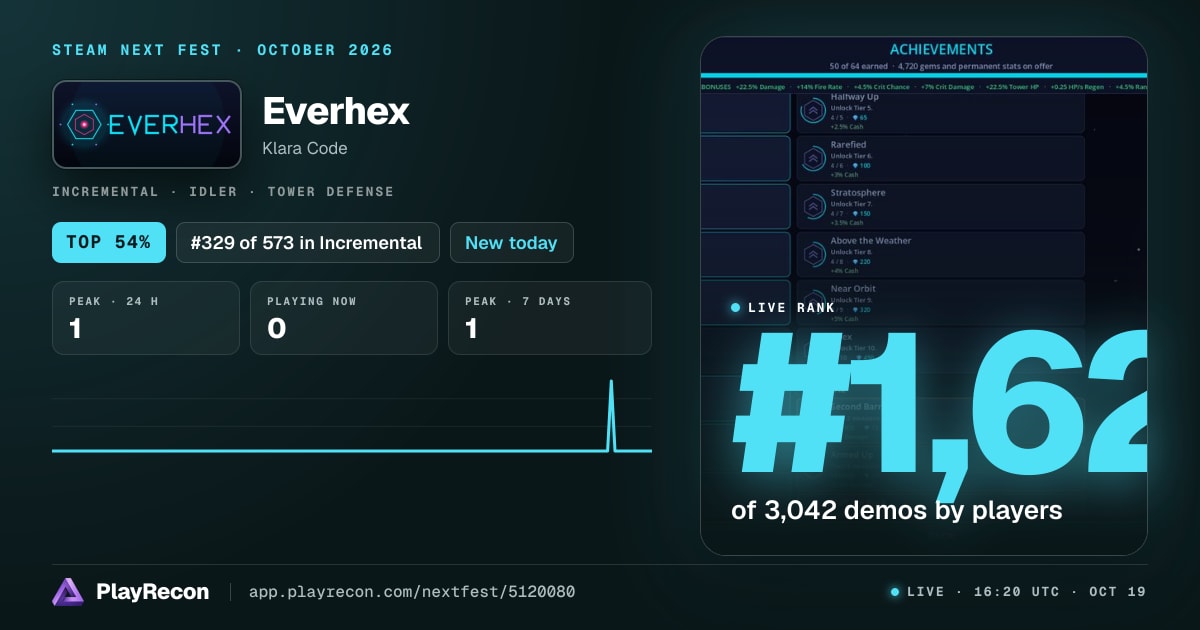Select the PEAK 7 DAYS stat card

[550, 318]
